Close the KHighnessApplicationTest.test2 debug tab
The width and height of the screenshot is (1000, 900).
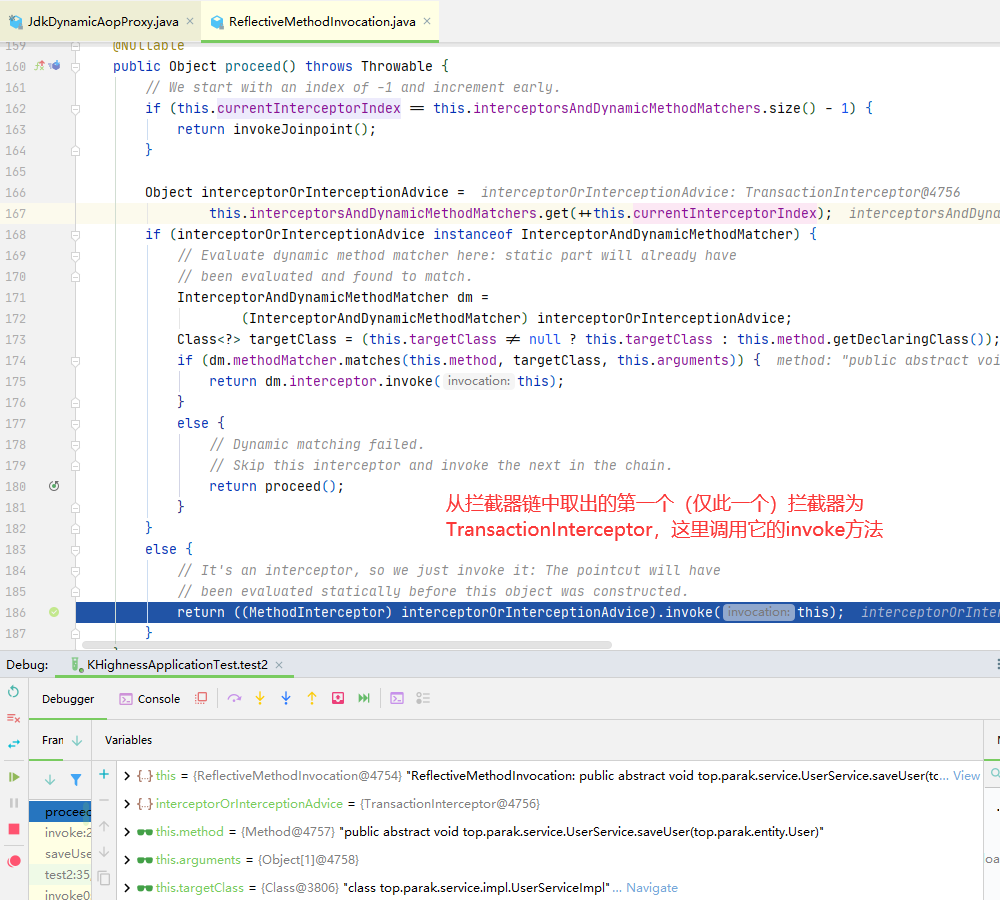click(x=279, y=665)
